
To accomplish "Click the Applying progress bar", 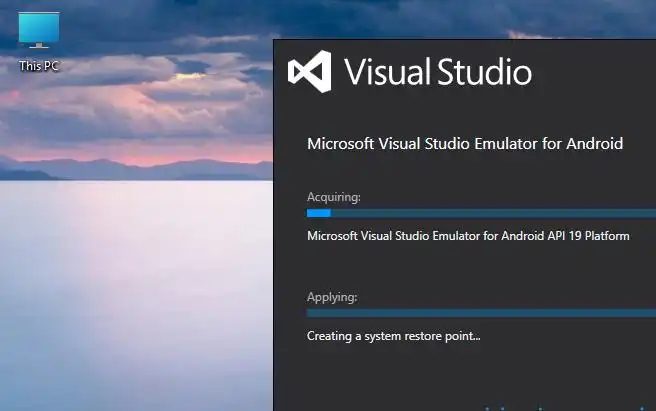I will click(481, 313).
